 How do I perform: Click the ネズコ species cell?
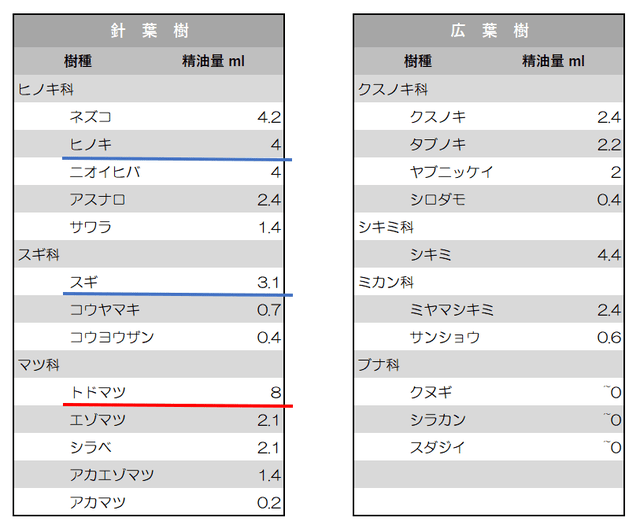91,117
